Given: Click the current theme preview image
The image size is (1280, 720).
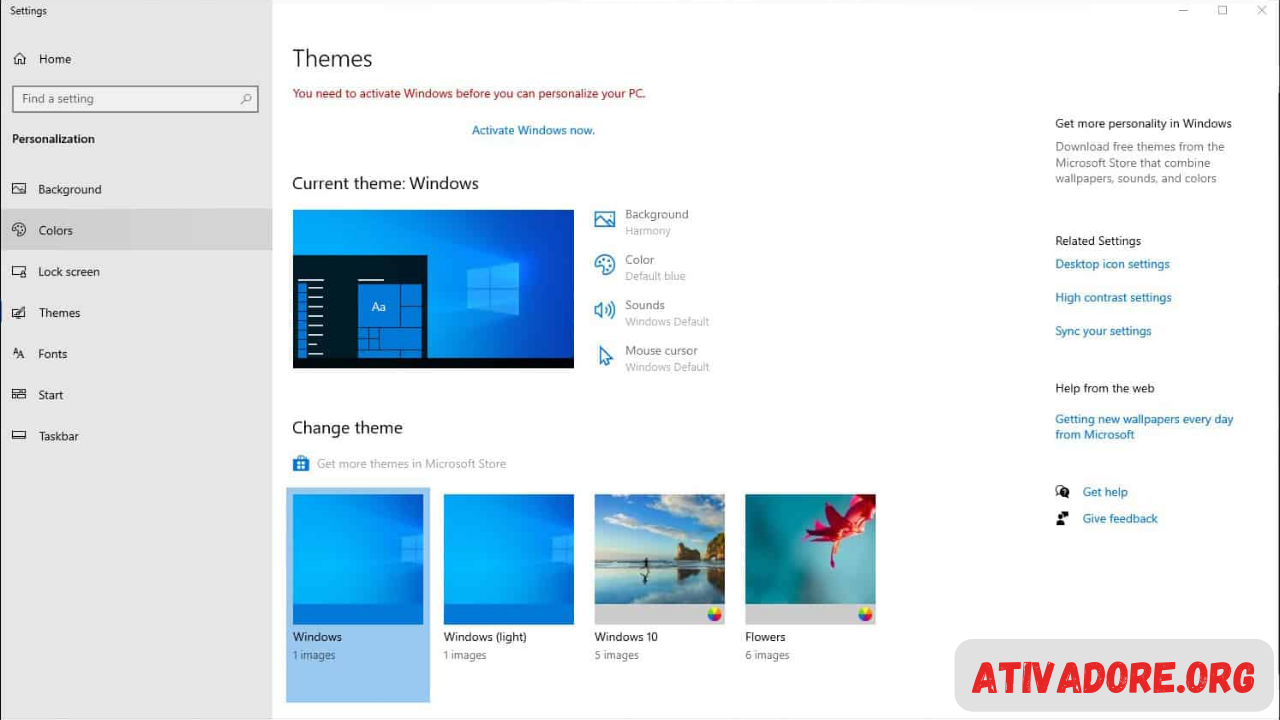Looking at the screenshot, I should point(433,289).
